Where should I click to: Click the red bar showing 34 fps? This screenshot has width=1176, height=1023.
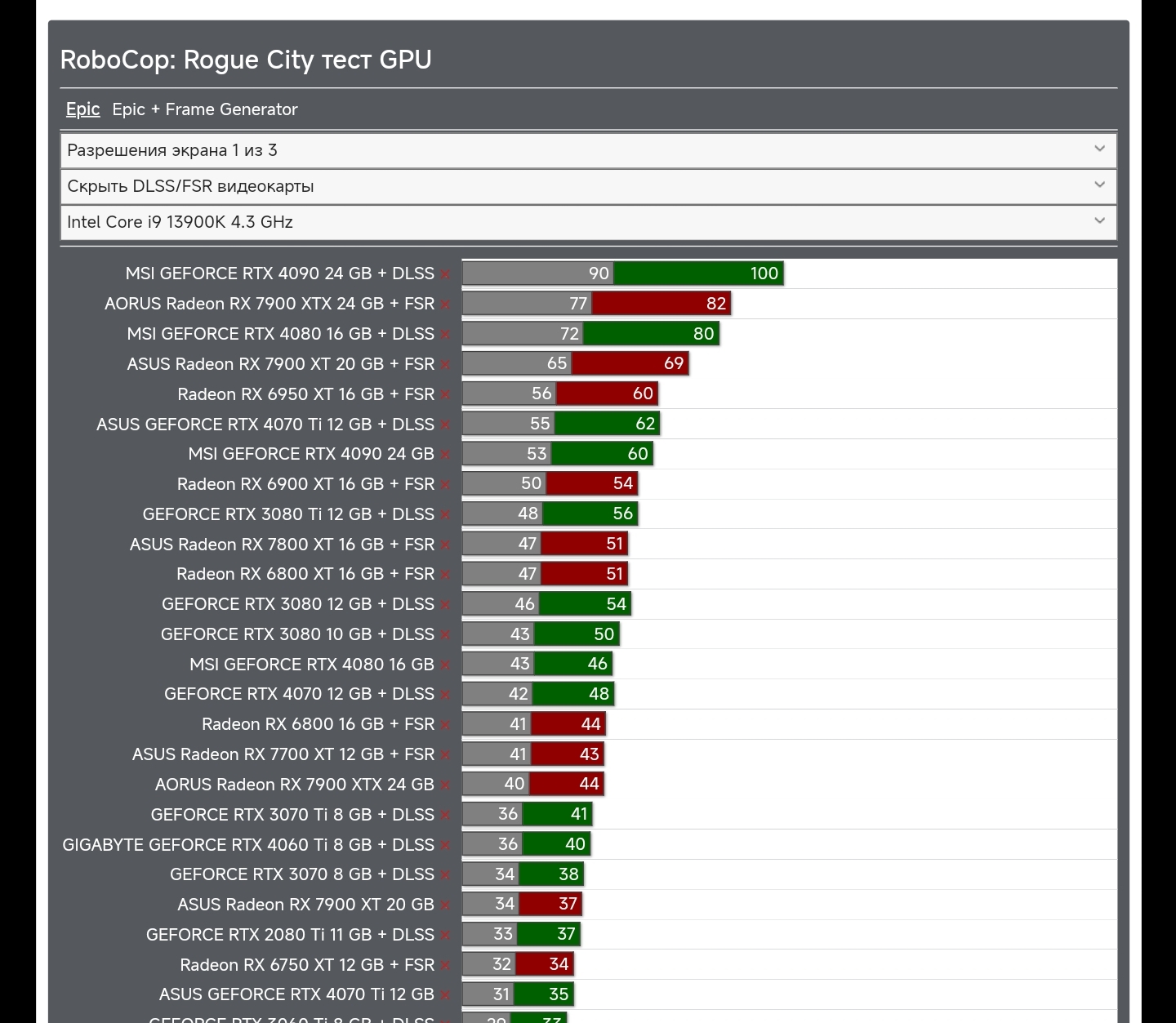(546, 964)
